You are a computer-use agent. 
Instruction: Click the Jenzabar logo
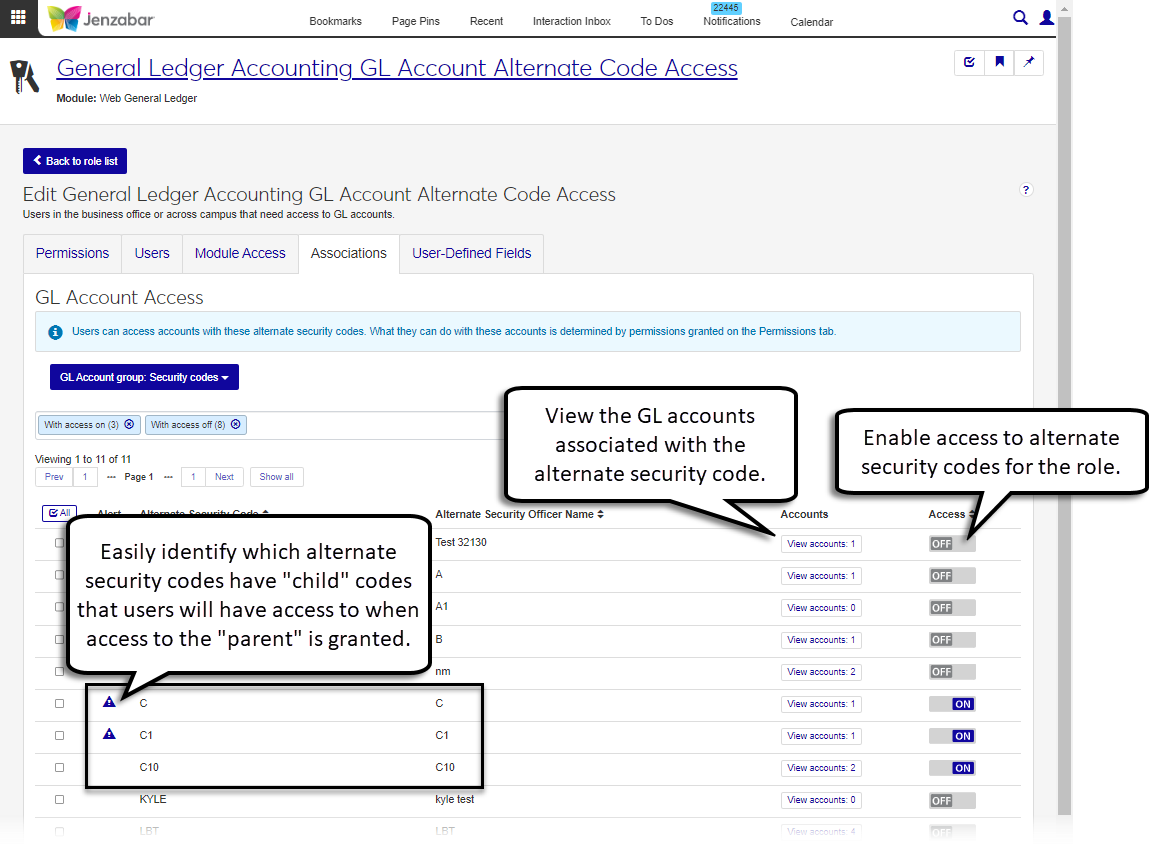pyautogui.click(x=101, y=18)
